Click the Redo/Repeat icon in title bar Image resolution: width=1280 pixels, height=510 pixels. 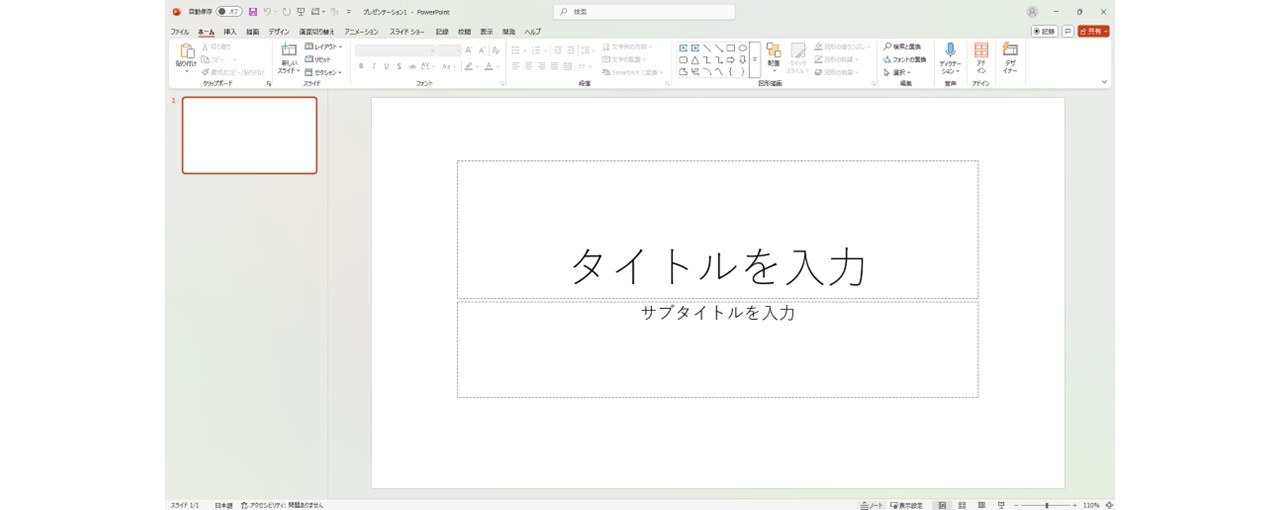point(286,12)
